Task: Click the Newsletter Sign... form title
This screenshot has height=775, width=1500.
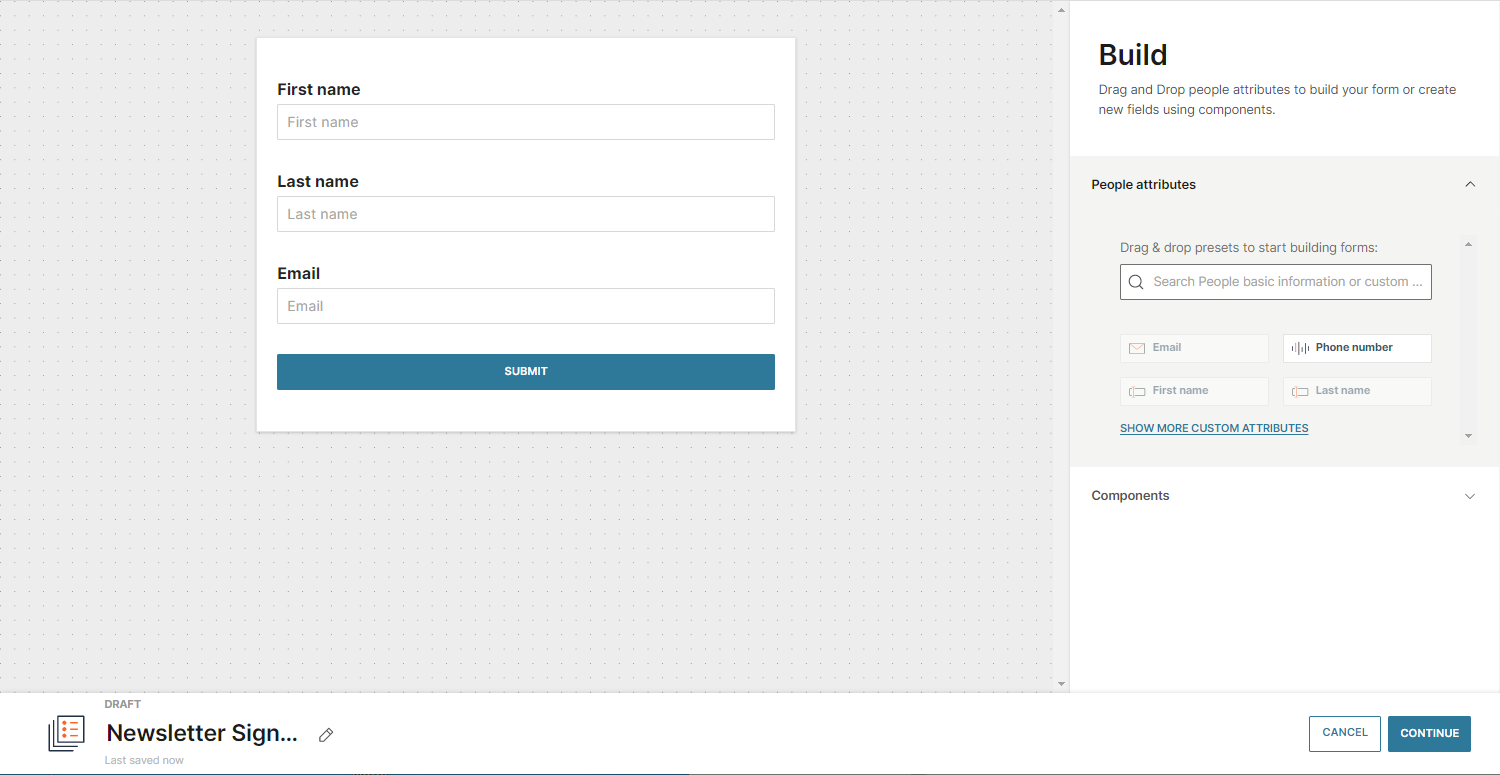Action: 202,733
